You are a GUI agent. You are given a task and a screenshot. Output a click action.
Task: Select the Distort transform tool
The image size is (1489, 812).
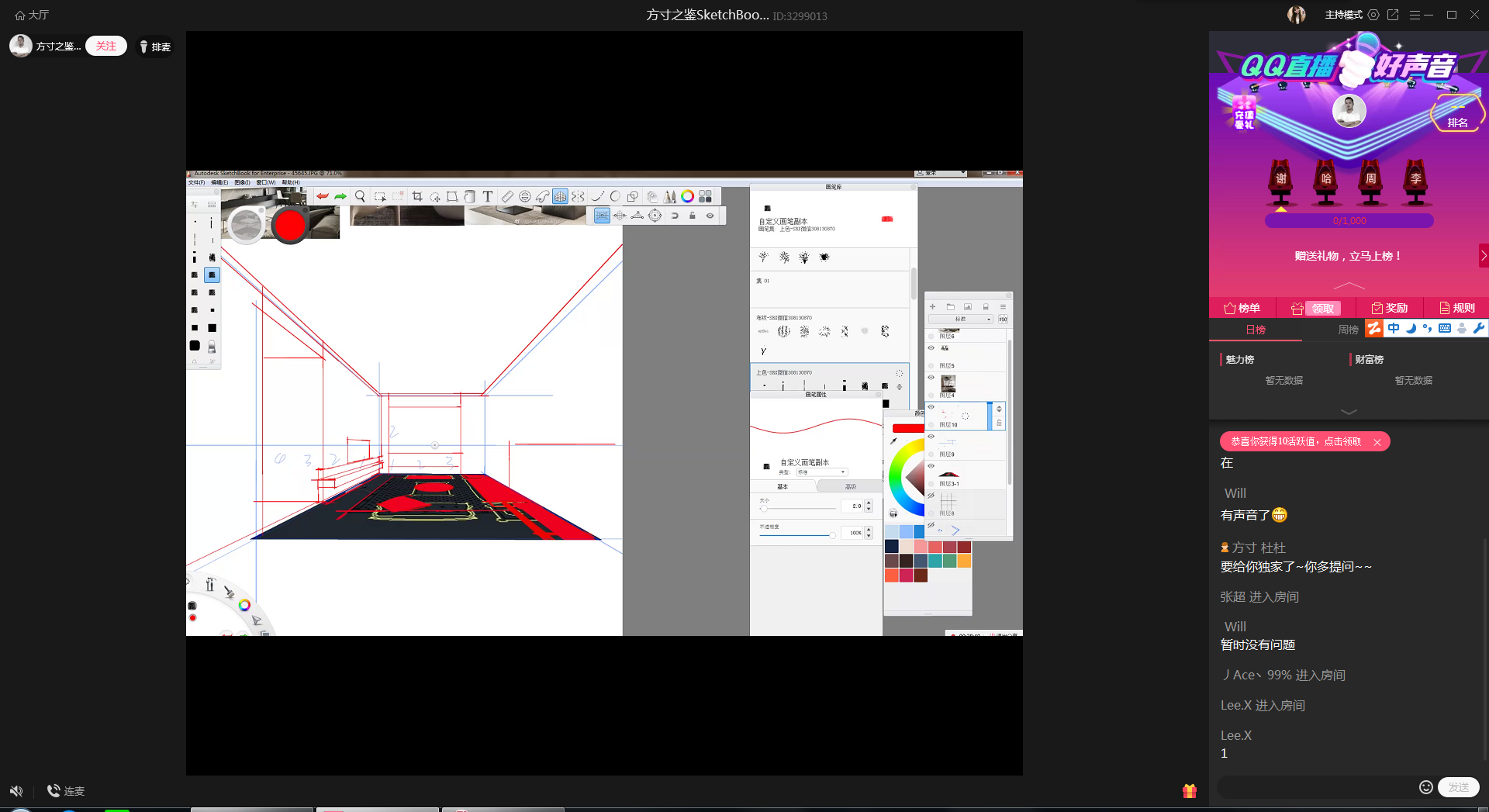pyautogui.click(x=452, y=196)
